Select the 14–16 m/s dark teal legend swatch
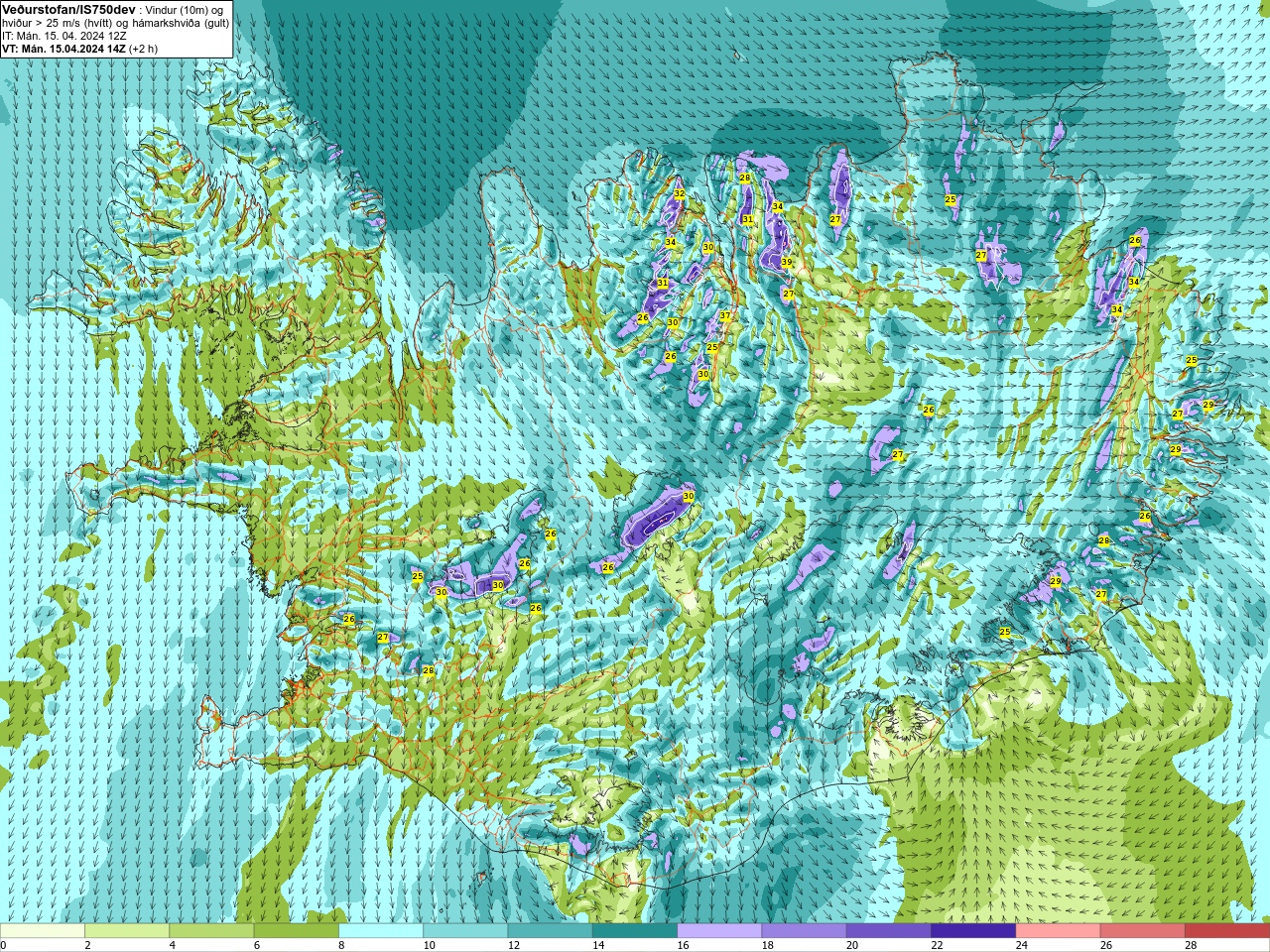 [x=635, y=931]
